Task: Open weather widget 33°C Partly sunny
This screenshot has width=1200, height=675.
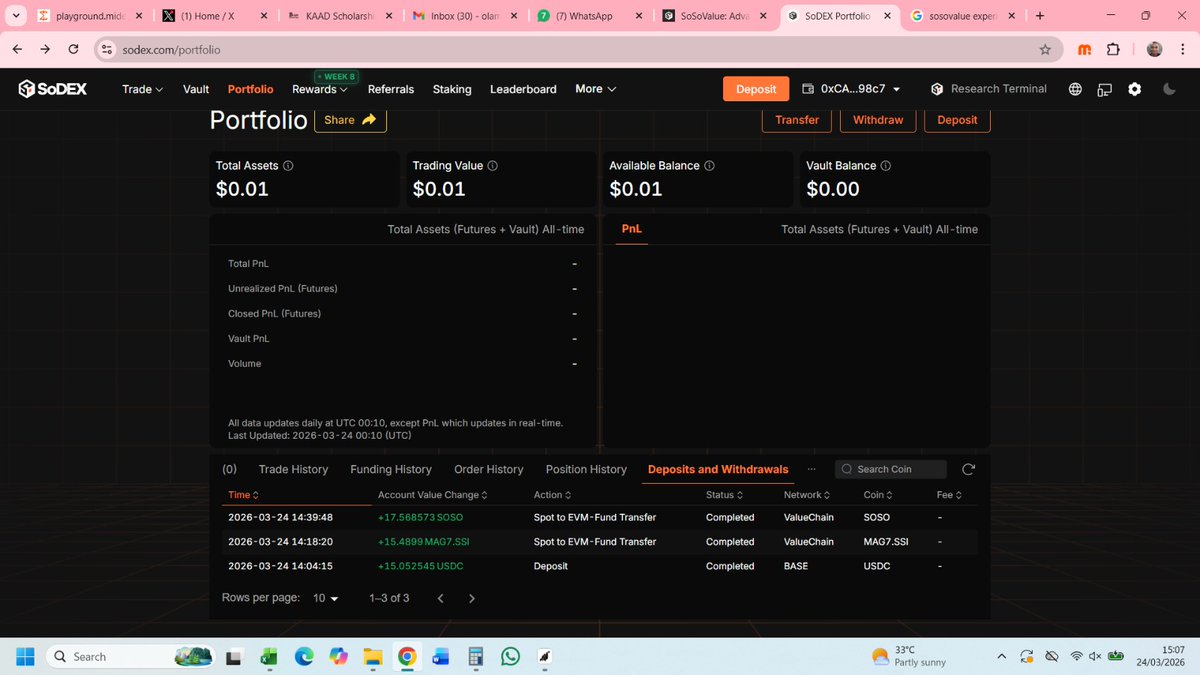Action: (908, 656)
